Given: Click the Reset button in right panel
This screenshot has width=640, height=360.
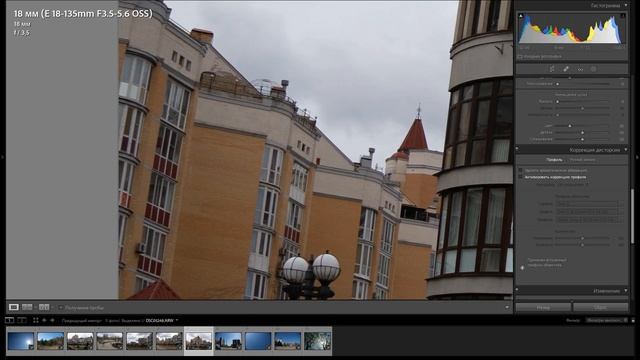Looking at the screenshot, I should pos(600,307).
